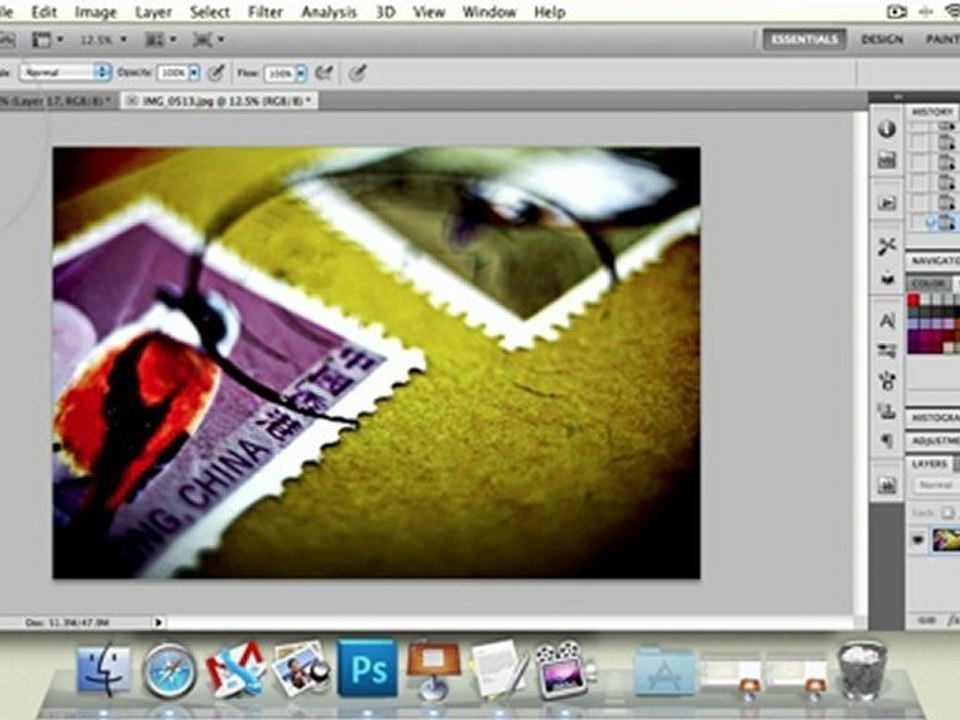960x720 pixels.
Task: Click the Opacity 100% input field
Action: [173, 73]
